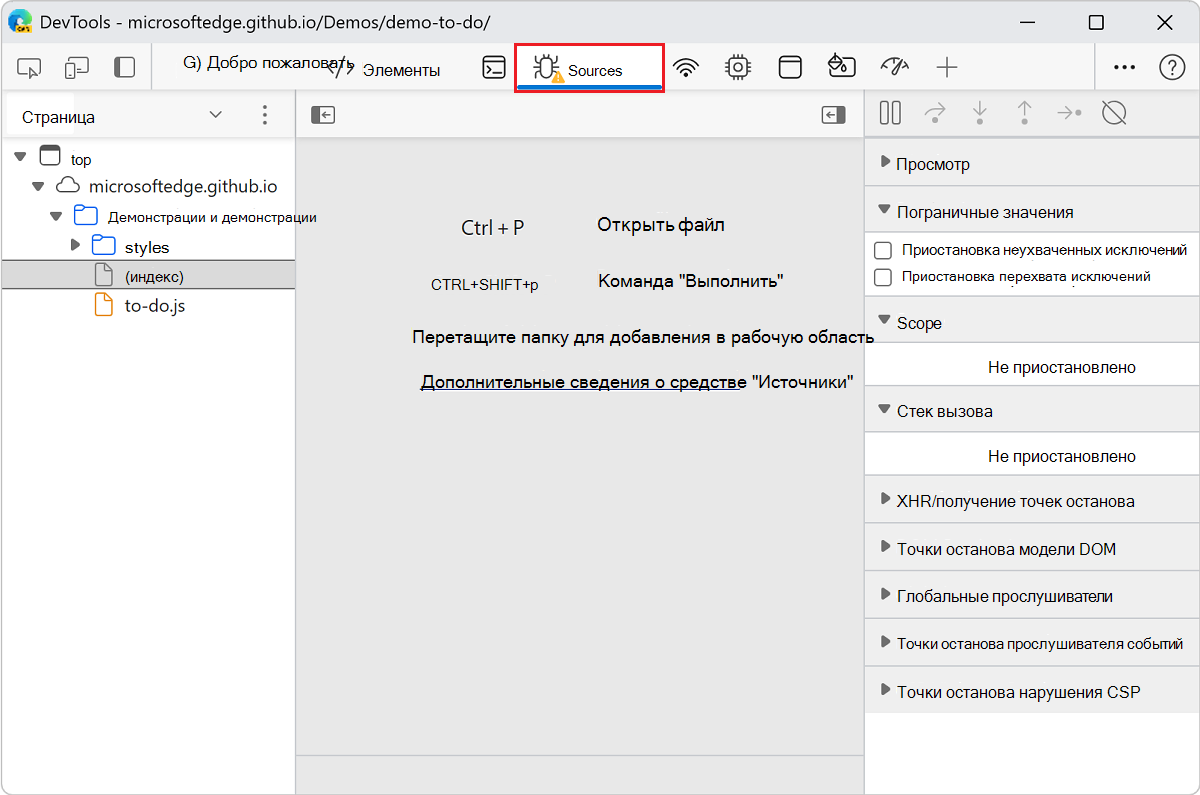Open the Страница dropdown chevron
This screenshot has height=795, width=1200.
coord(216,116)
